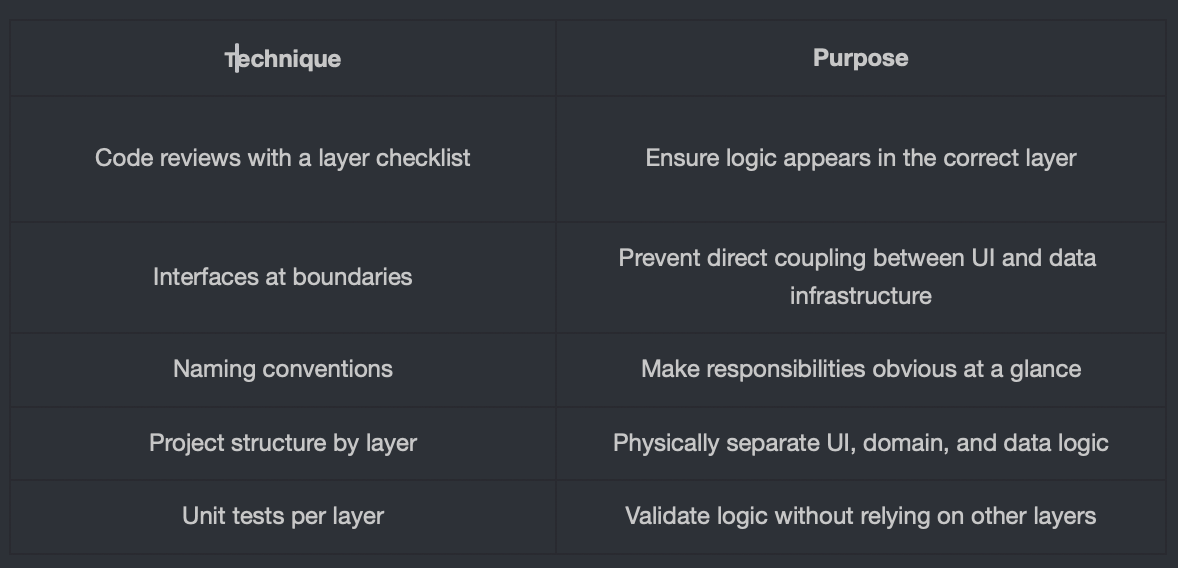
Task: Click the 'Prevent direct coupling' purpose cell
Action: [861, 277]
